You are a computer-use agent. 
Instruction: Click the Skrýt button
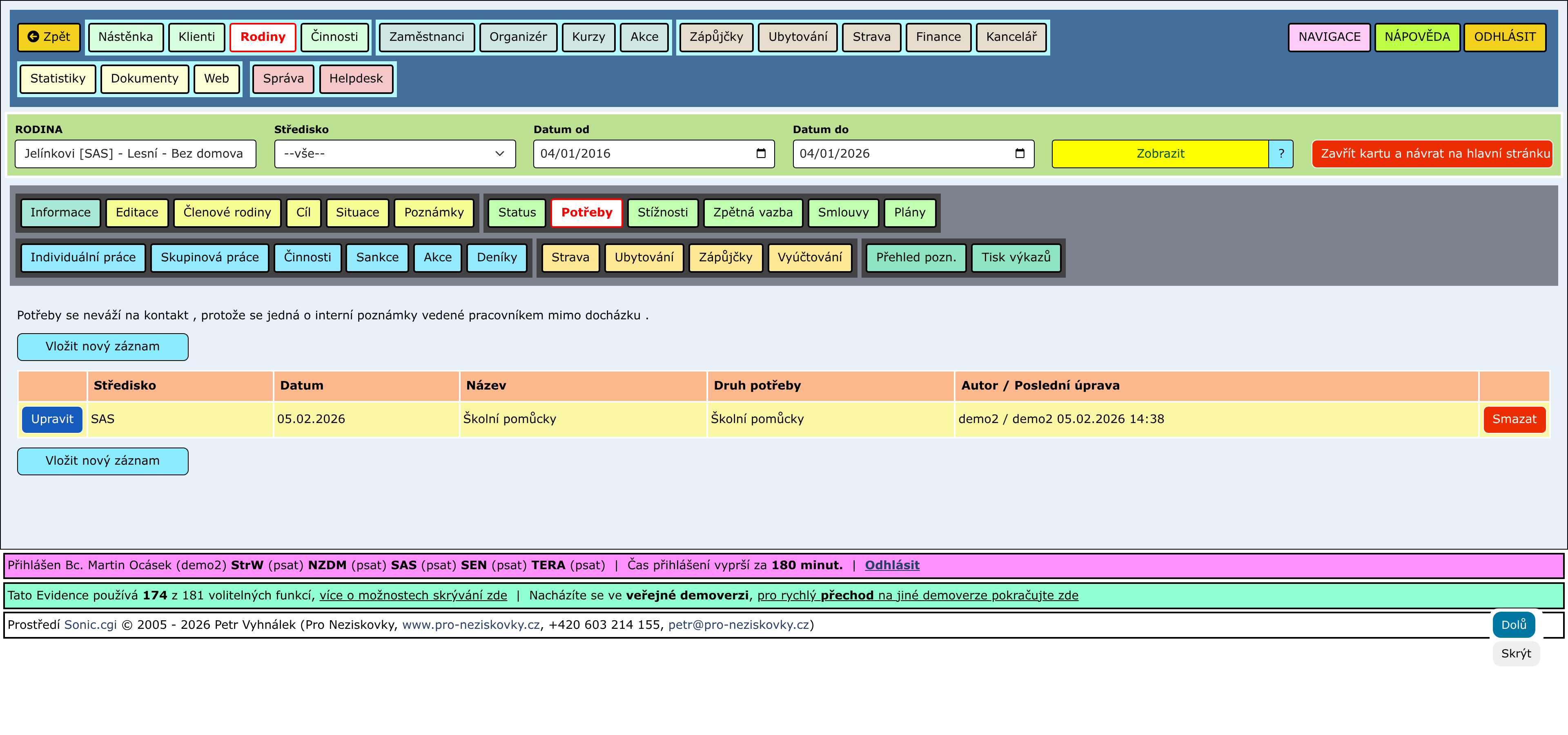click(x=1516, y=653)
